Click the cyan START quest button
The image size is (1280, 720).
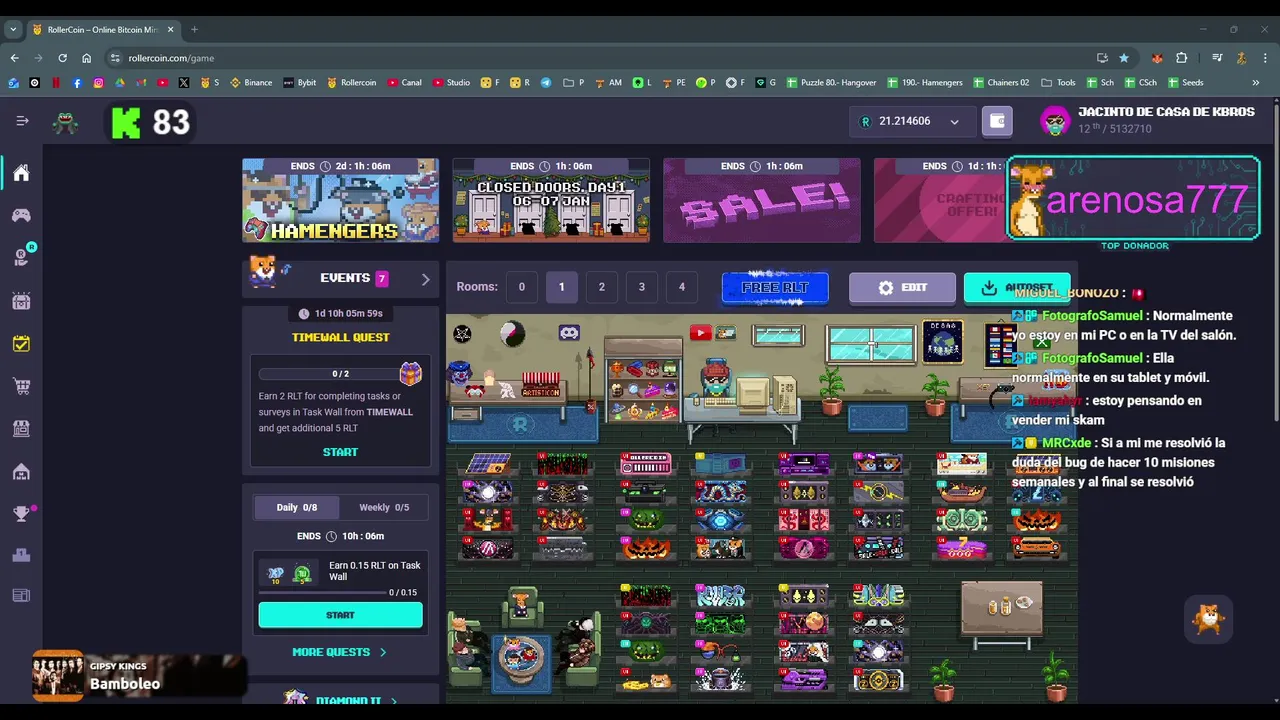click(x=340, y=615)
